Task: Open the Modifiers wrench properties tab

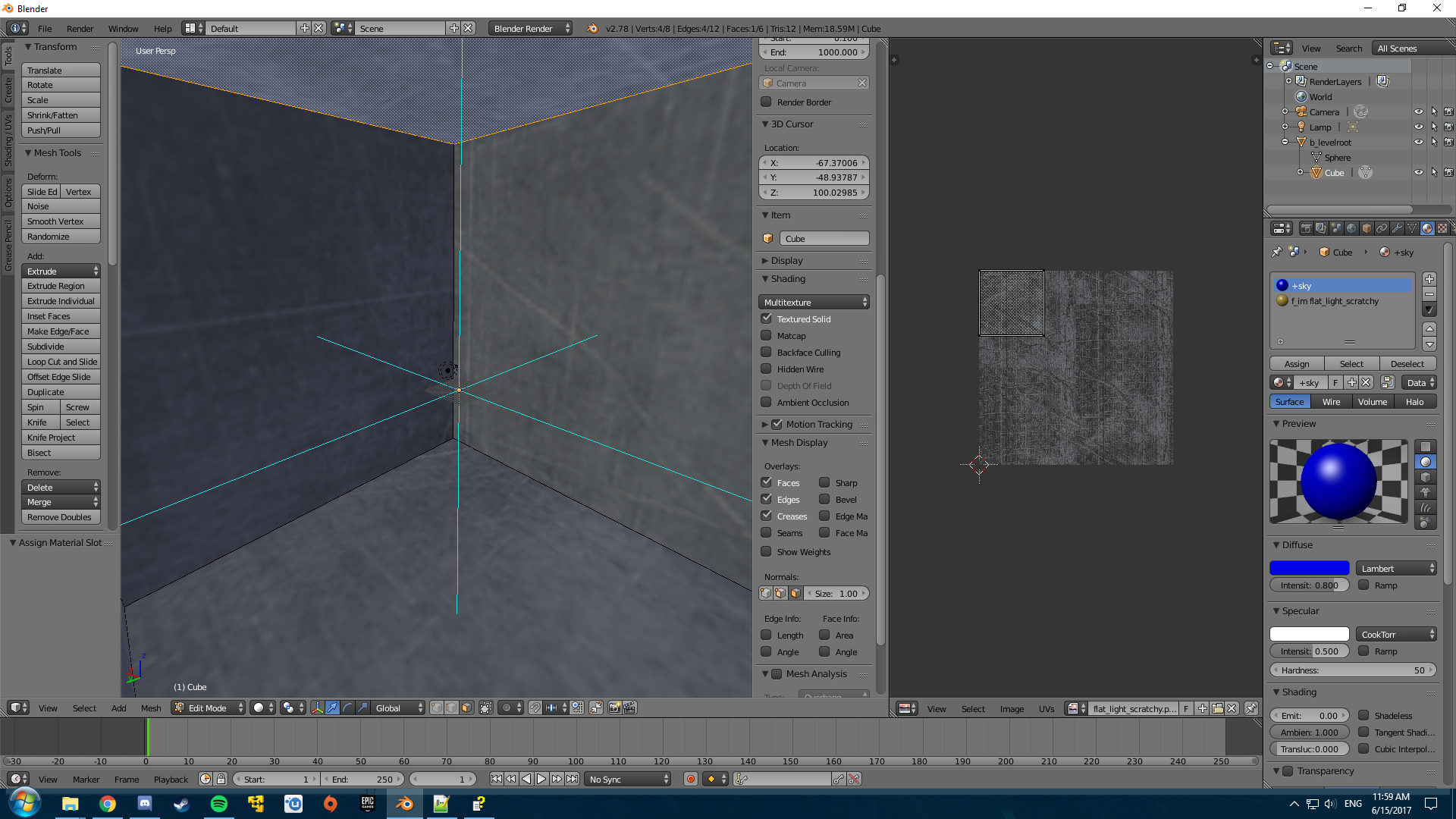Action: 1397,228
